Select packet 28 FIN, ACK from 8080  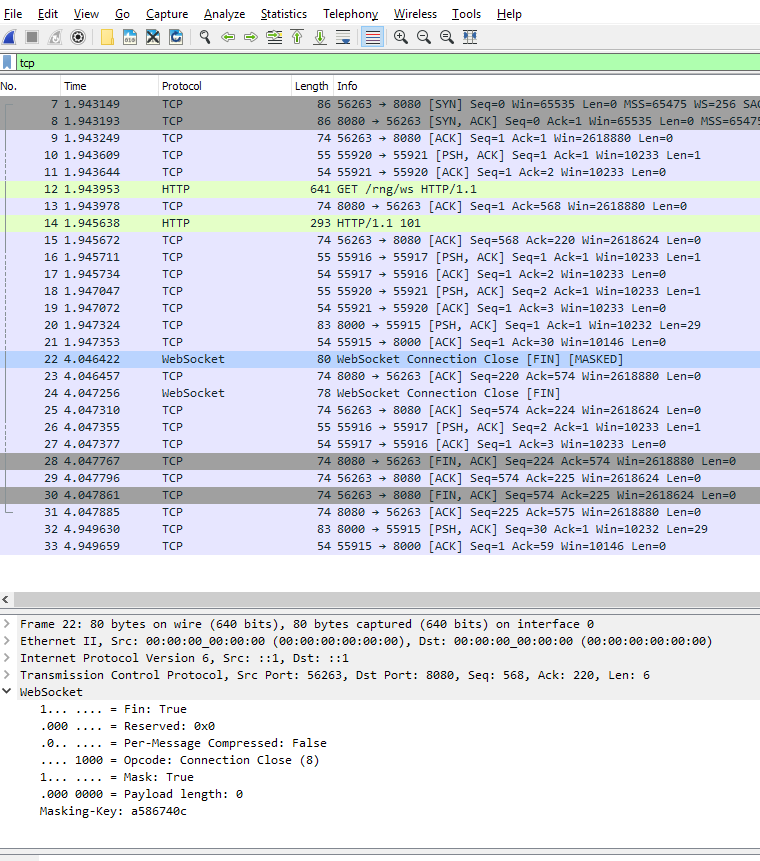[x=380, y=461]
